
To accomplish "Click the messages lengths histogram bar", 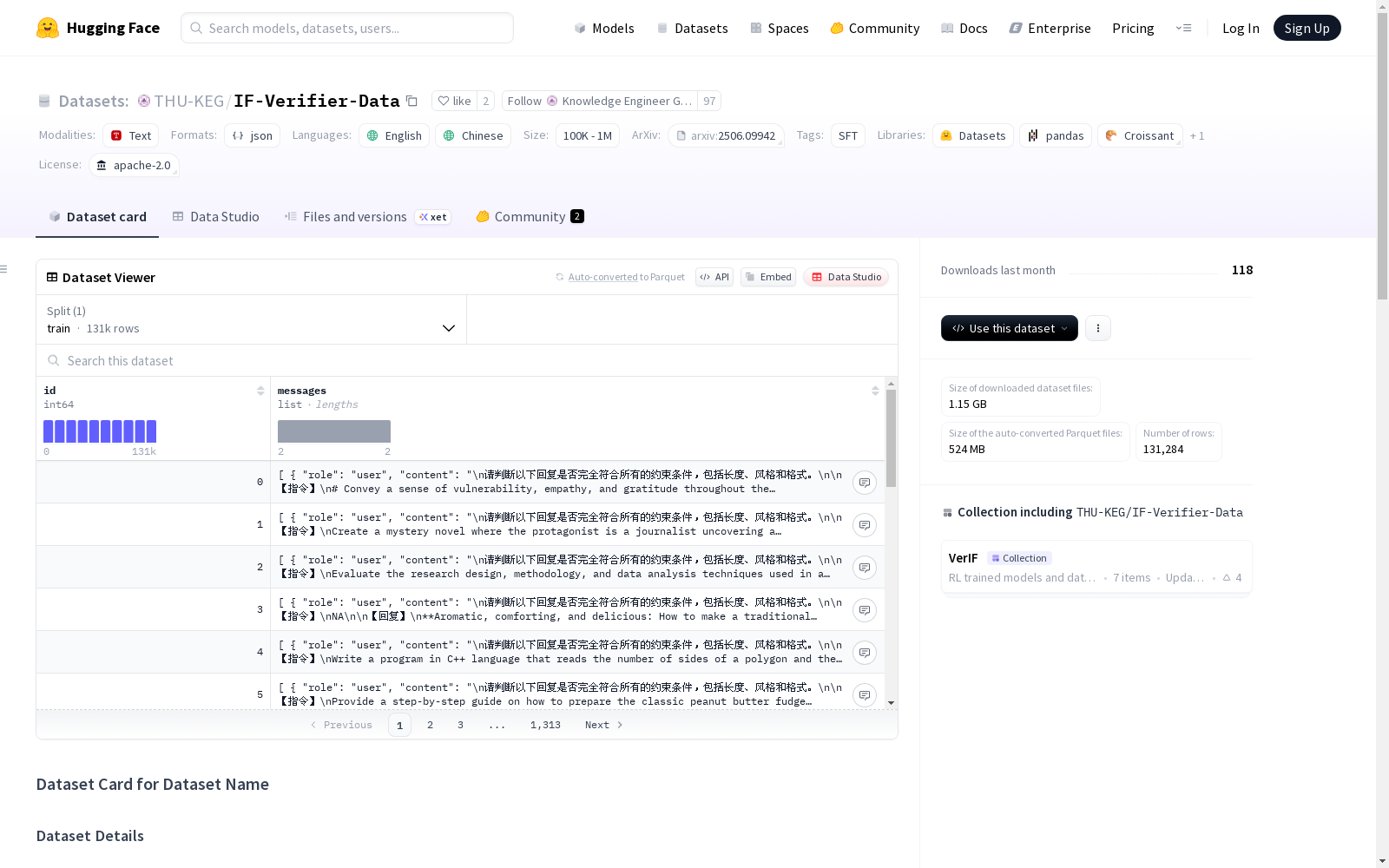I will click(334, 431).
